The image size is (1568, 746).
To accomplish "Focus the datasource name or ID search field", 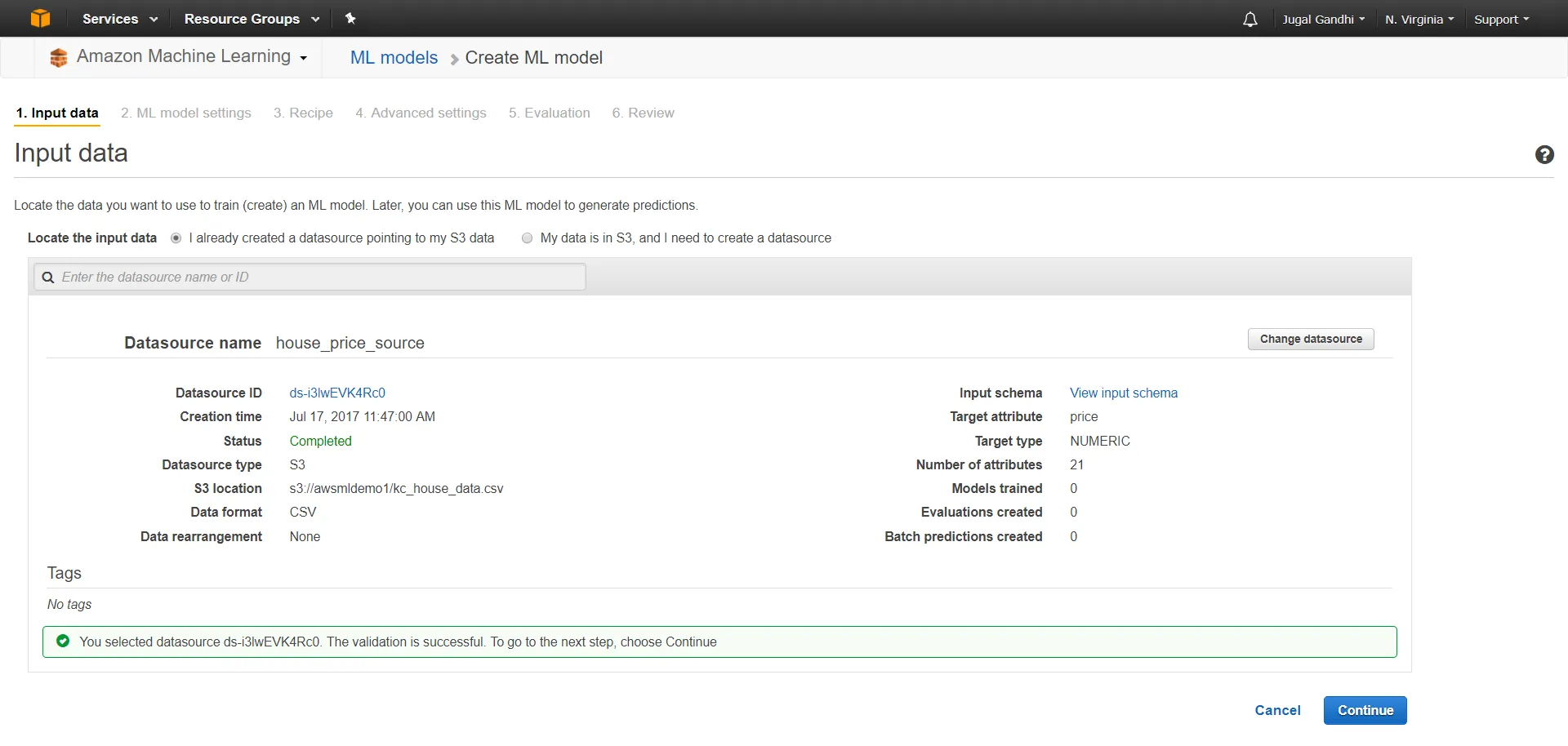I will click(x=310, y=277).
